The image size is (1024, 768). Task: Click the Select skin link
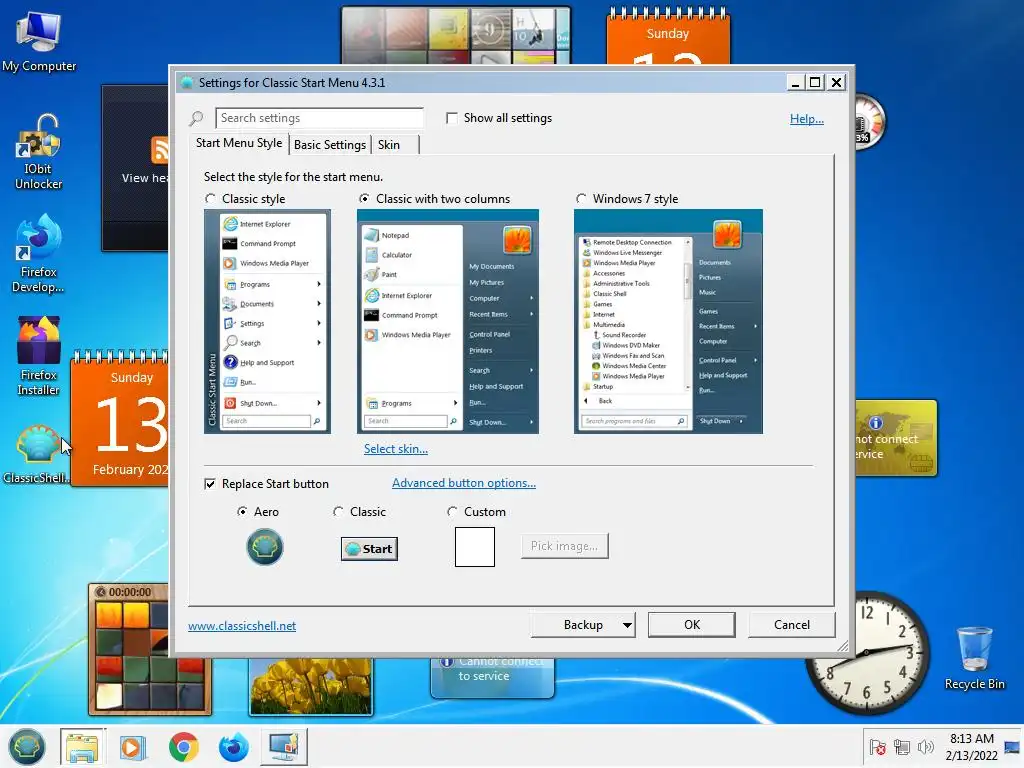[396, 449]
